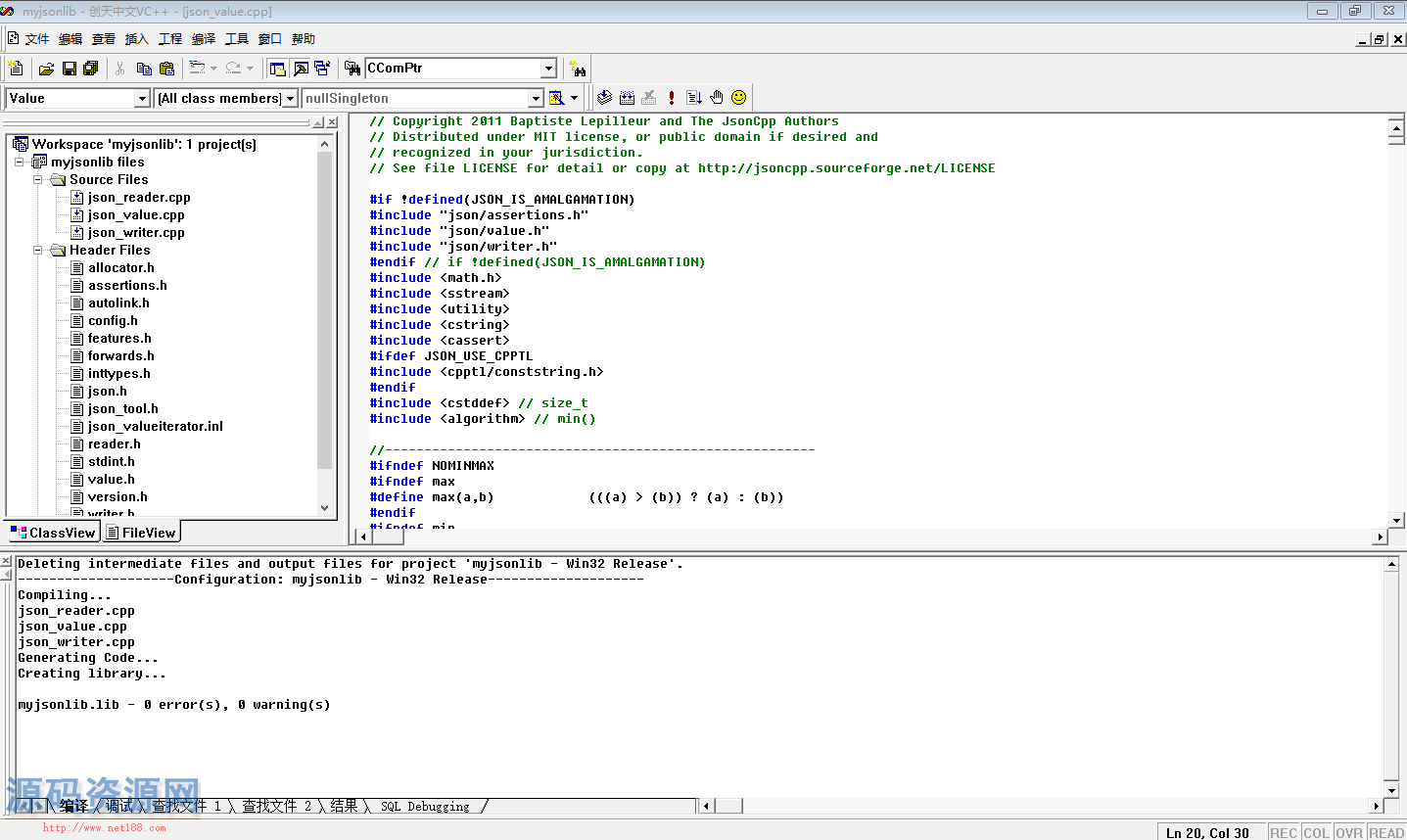Click the Build project icon
The image size is (1407, 840).
(627, 98)
